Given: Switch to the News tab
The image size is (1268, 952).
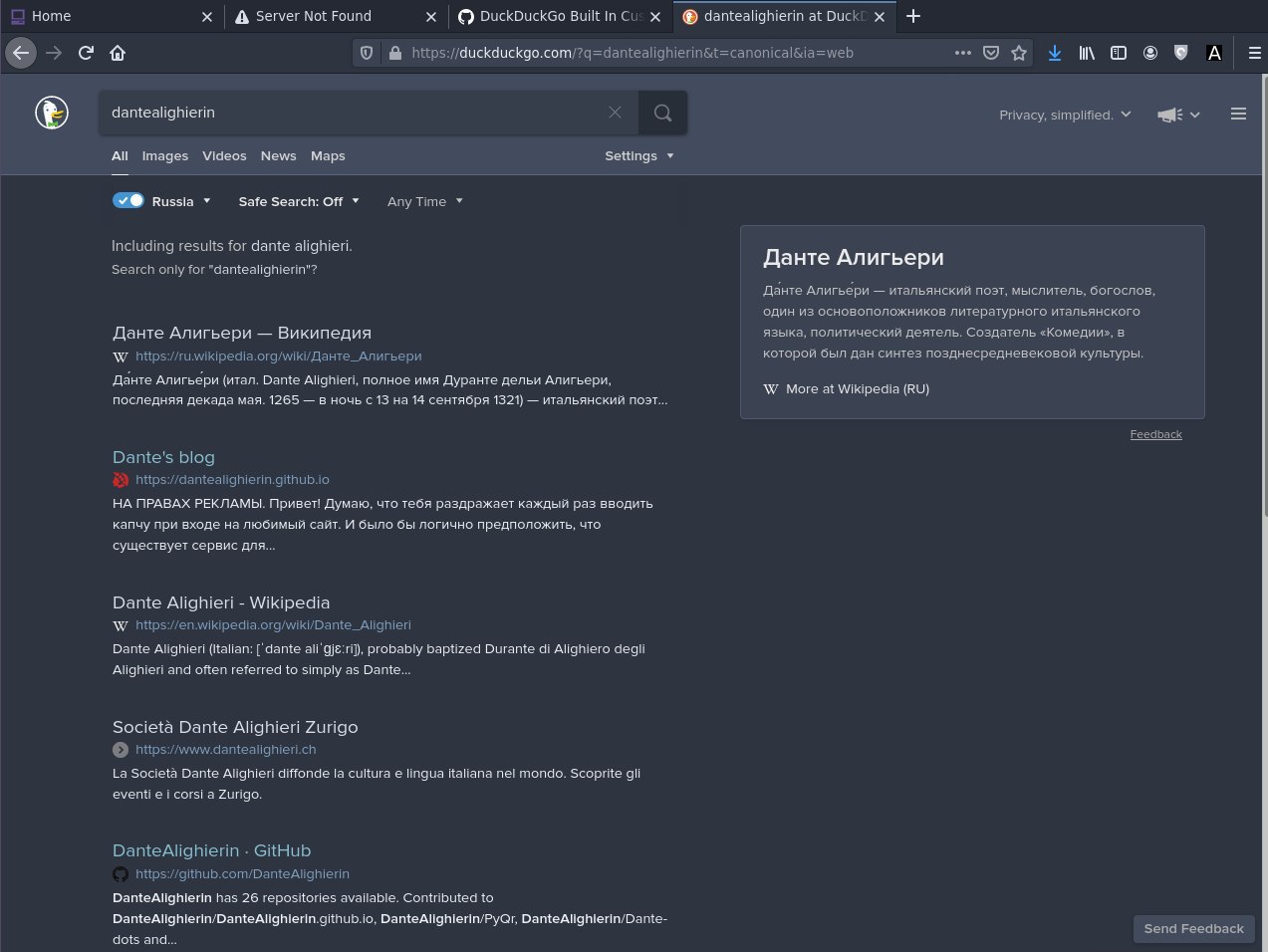Looking at the screenshot, I should (279, 156).
